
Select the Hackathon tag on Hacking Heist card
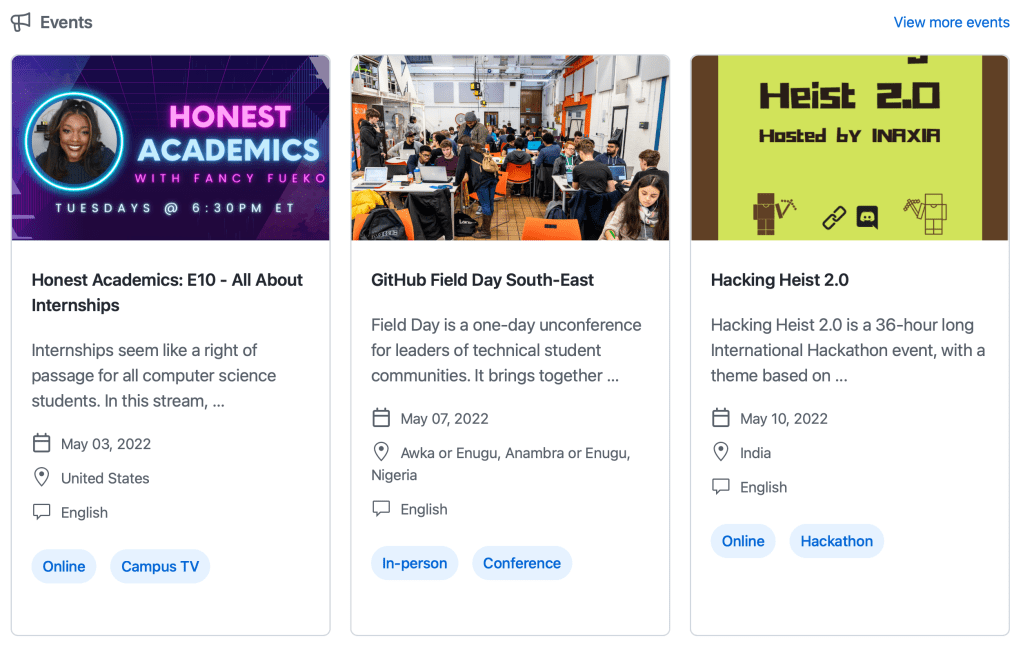pos(836,540)
